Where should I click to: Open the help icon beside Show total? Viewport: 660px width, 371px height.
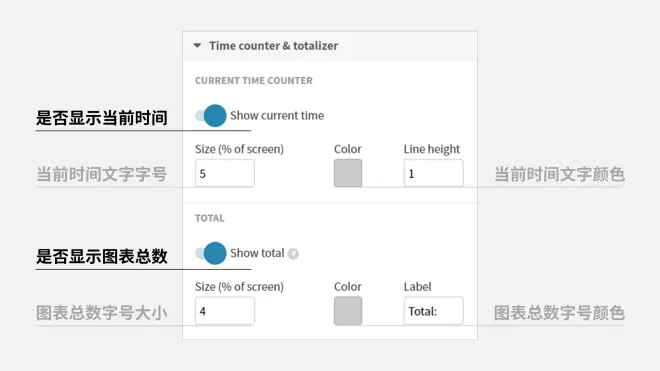tap(293, 254)
